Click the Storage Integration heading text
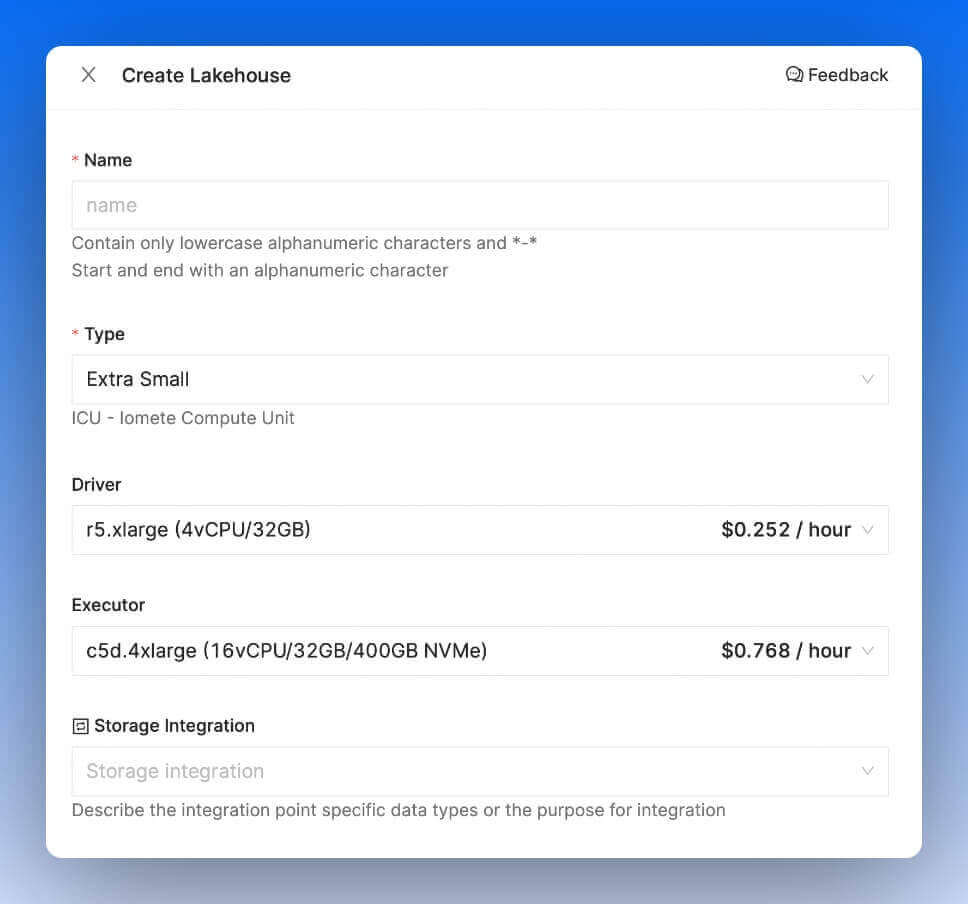This screenshot has height=904, width=968. click(x=174, y=726)
